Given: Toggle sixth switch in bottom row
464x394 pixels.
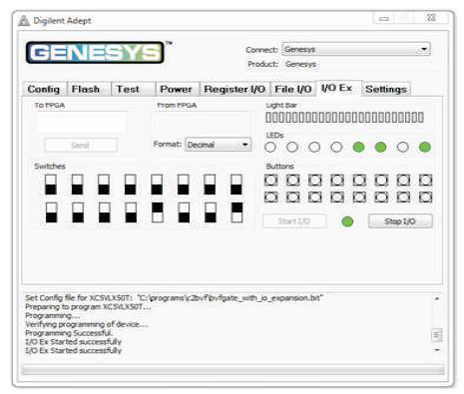Looking at the screenshot, I should pyautogui.click(x=184, y=212).
